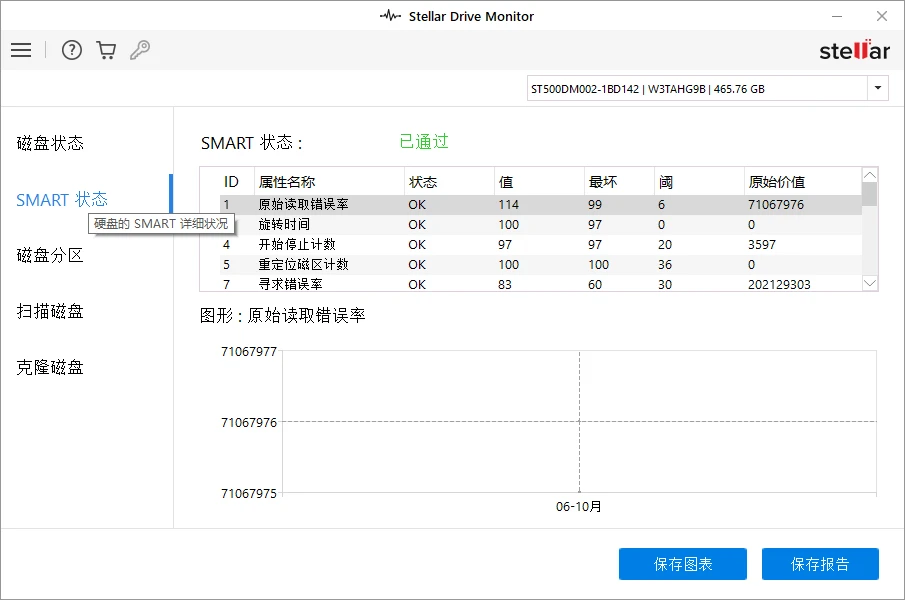
Task: Click the 保存图表 button
Action: (683, 563)
